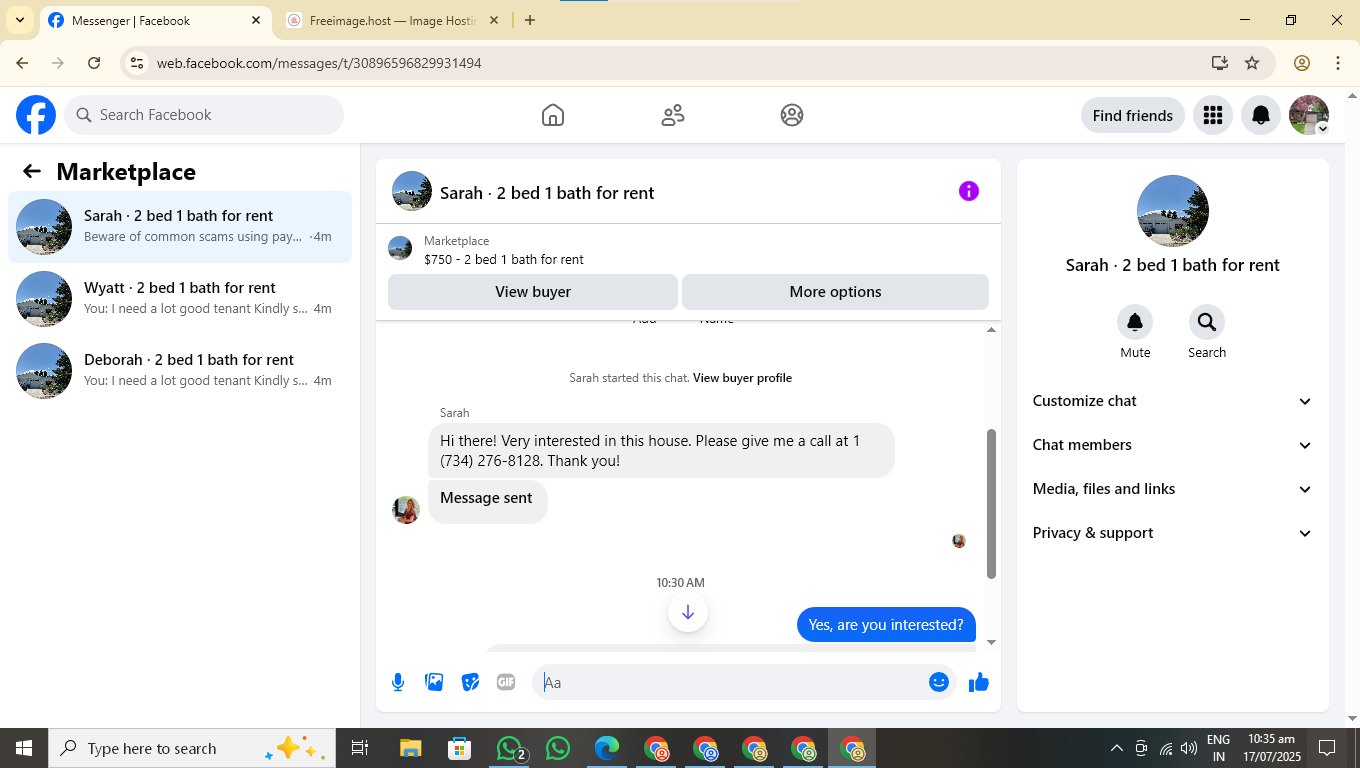Switch to the Messenger | Facebook tab

point(155,20)
